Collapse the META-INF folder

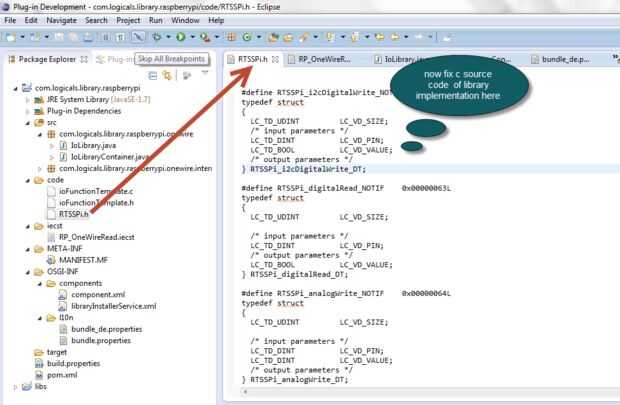coord(27,249)
